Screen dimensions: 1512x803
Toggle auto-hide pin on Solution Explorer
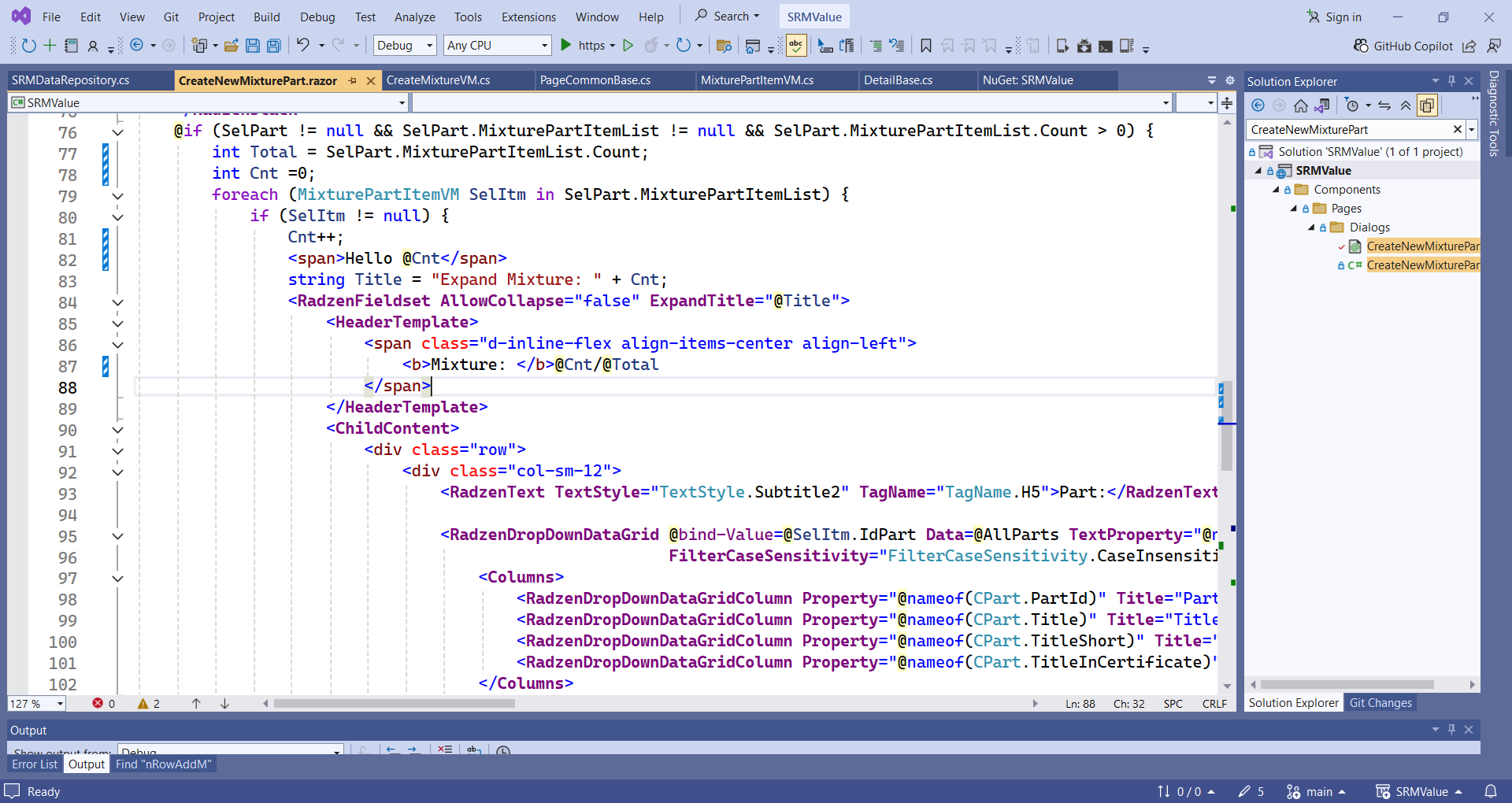point(1451,80)
